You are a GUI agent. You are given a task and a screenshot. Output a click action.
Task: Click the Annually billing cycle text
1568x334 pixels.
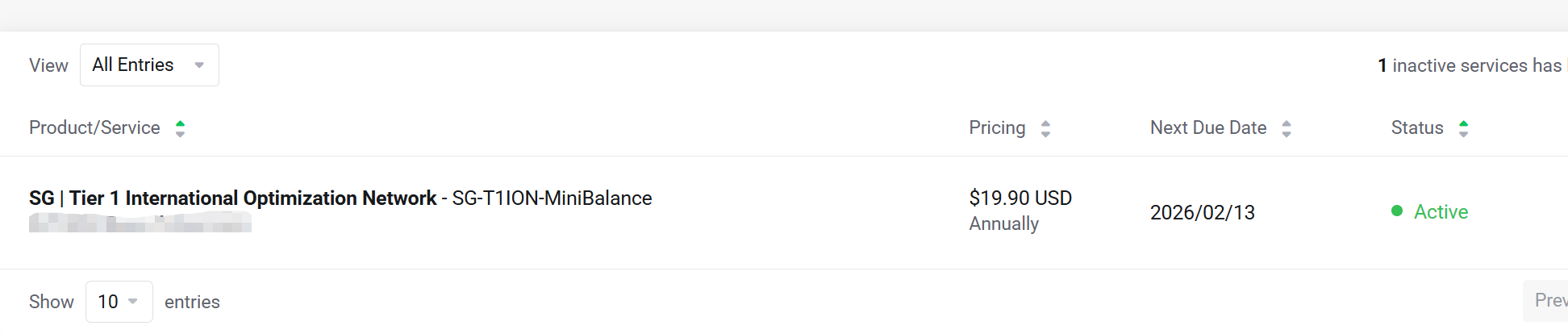click(1003, 224)
